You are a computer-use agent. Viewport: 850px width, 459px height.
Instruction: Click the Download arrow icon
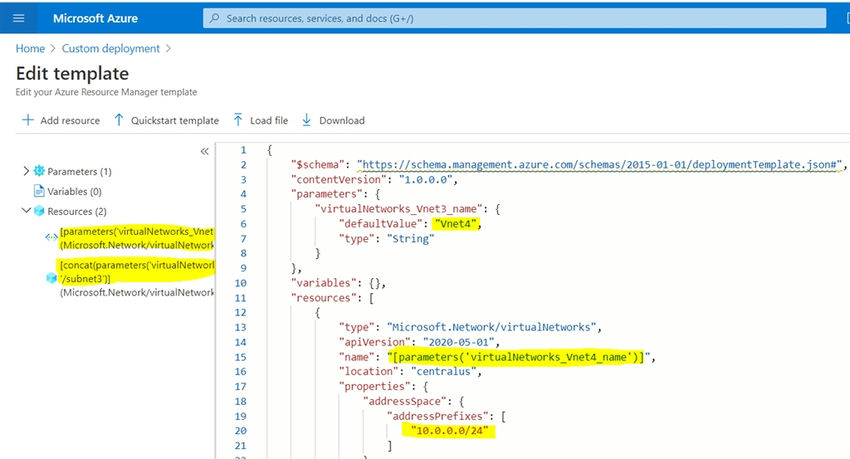tap(306, 120)
